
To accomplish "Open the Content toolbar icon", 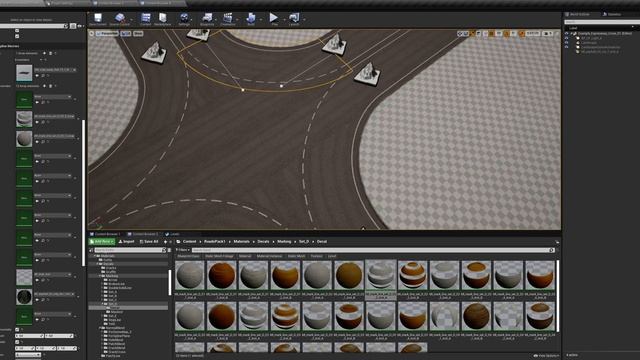I will coord(145,19).
